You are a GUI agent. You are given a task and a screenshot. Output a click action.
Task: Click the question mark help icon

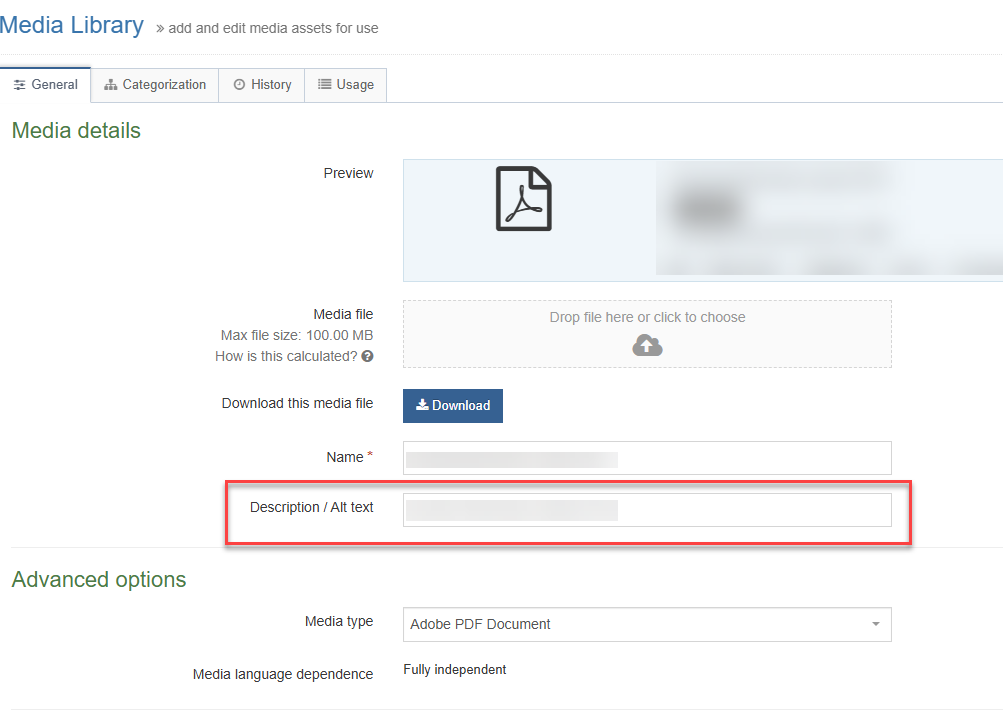[x=368, y=356]
